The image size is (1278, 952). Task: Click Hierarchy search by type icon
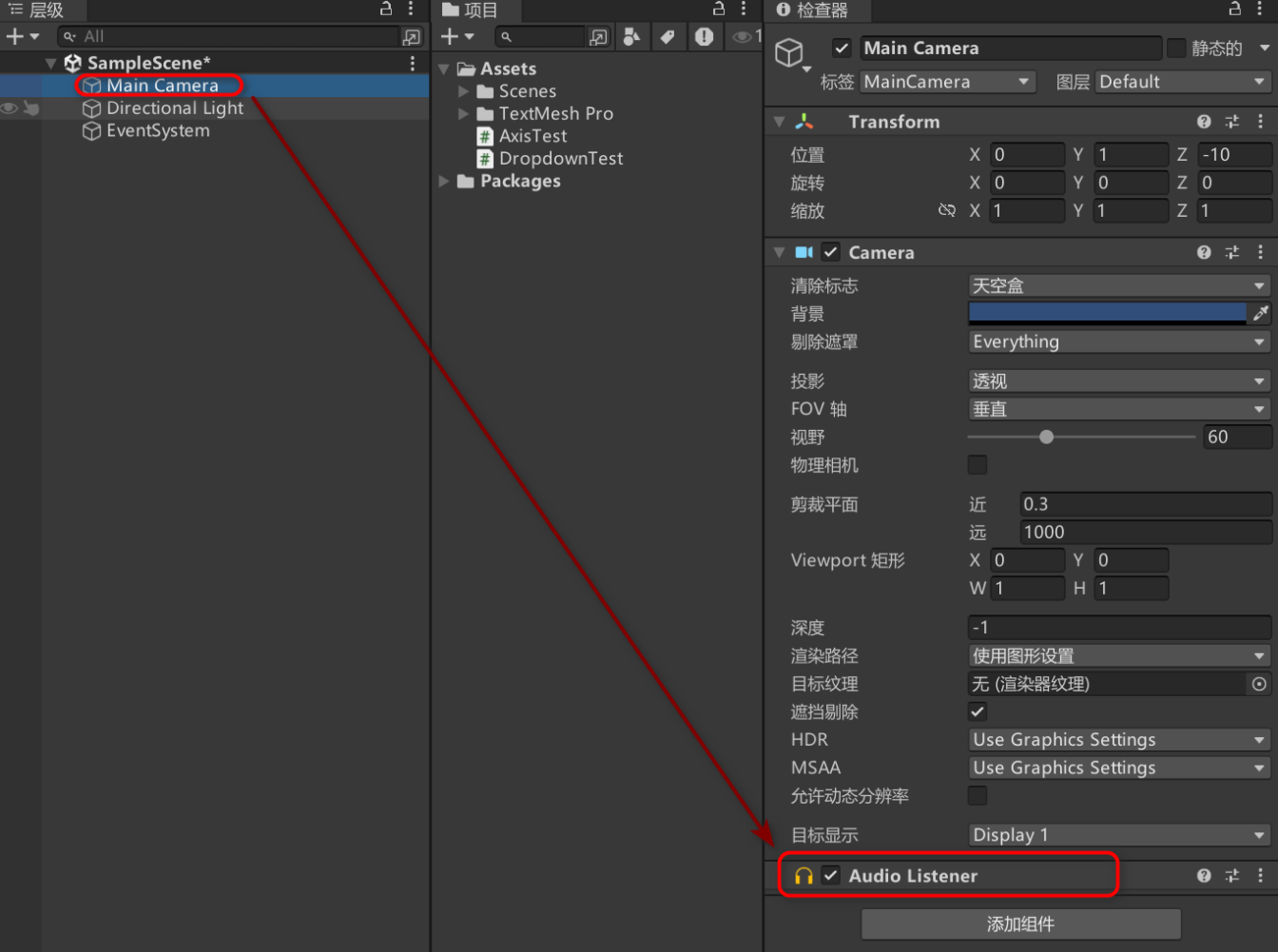412,36
